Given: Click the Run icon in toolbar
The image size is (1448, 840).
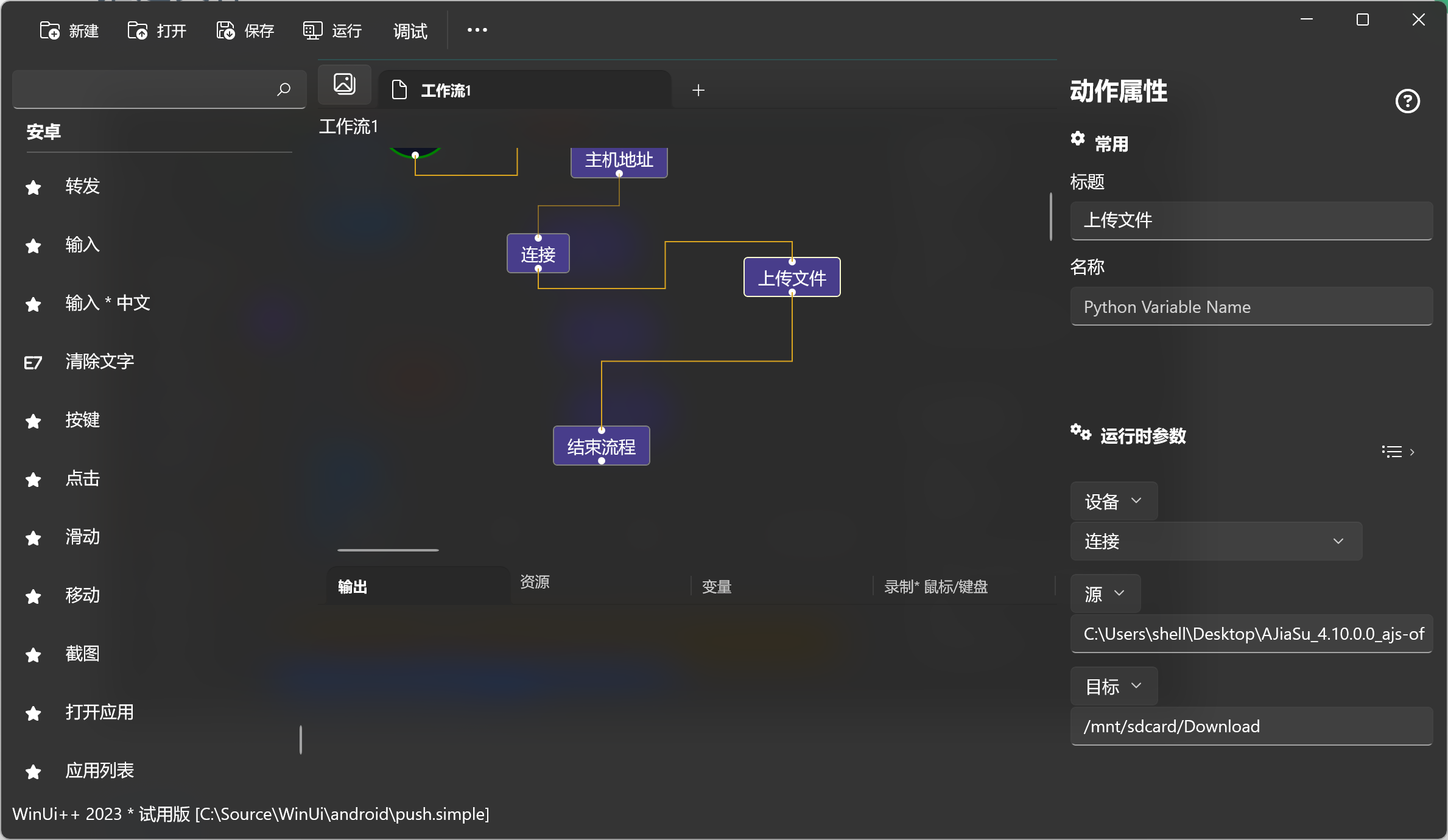Looking at the screenshot, I should pos(312,30).
